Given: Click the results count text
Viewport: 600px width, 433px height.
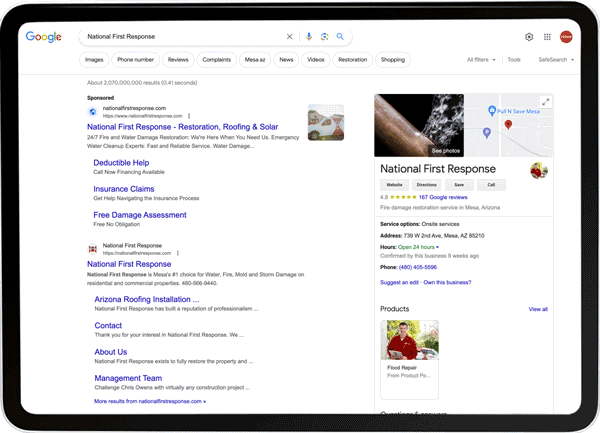Looking at the screenshot, I should pyautogui.click(x=142, y=83).
